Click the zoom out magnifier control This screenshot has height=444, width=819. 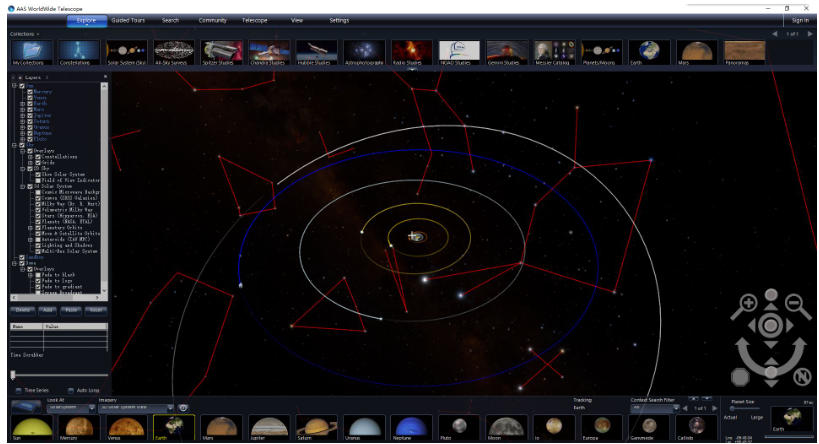coord(794,304)
